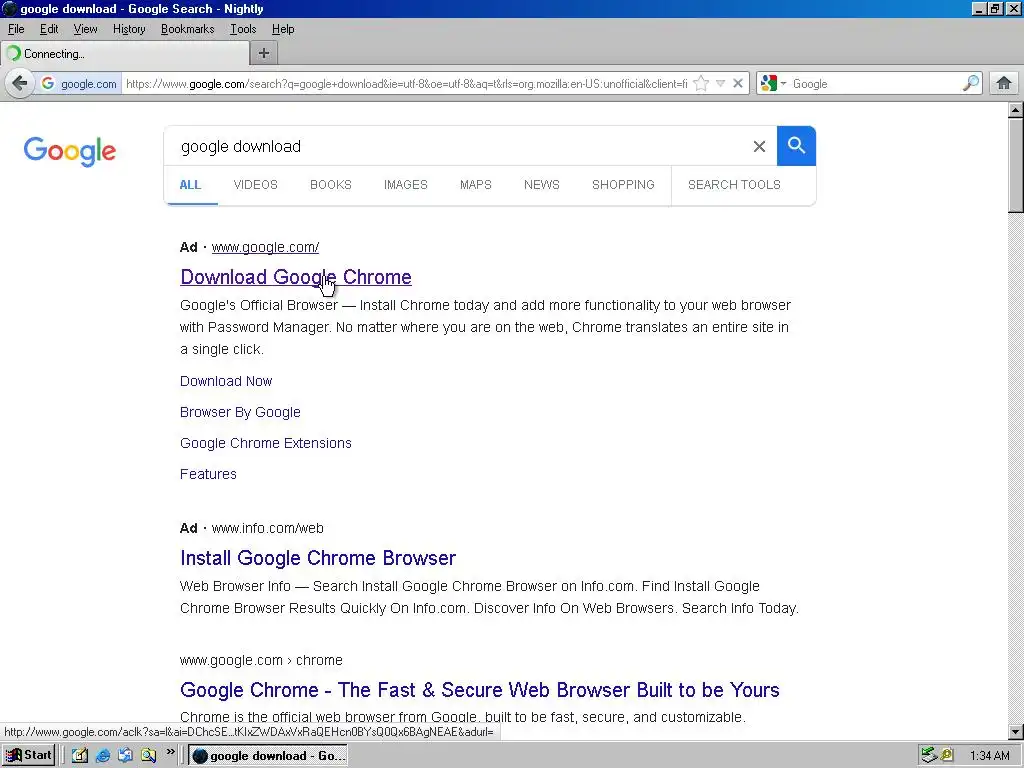Select the ALL results tab

[190, 185]
